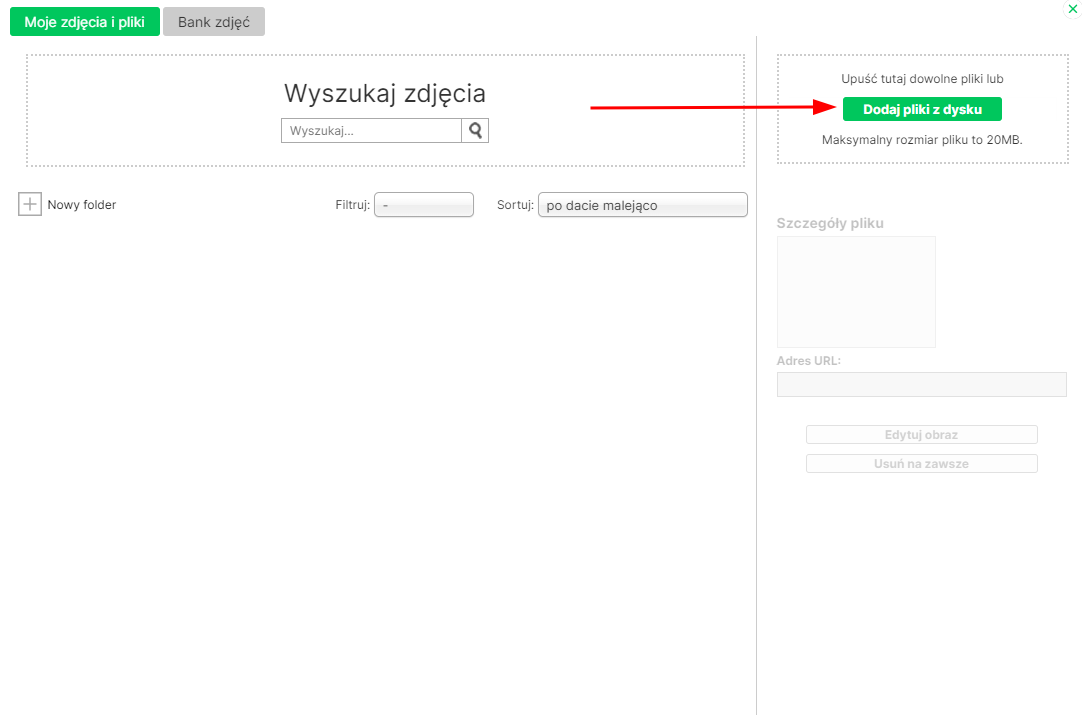This screenshot has width=1082, height=715.
Task: Click the Adres URL text field
Action: tap(921, 385)
